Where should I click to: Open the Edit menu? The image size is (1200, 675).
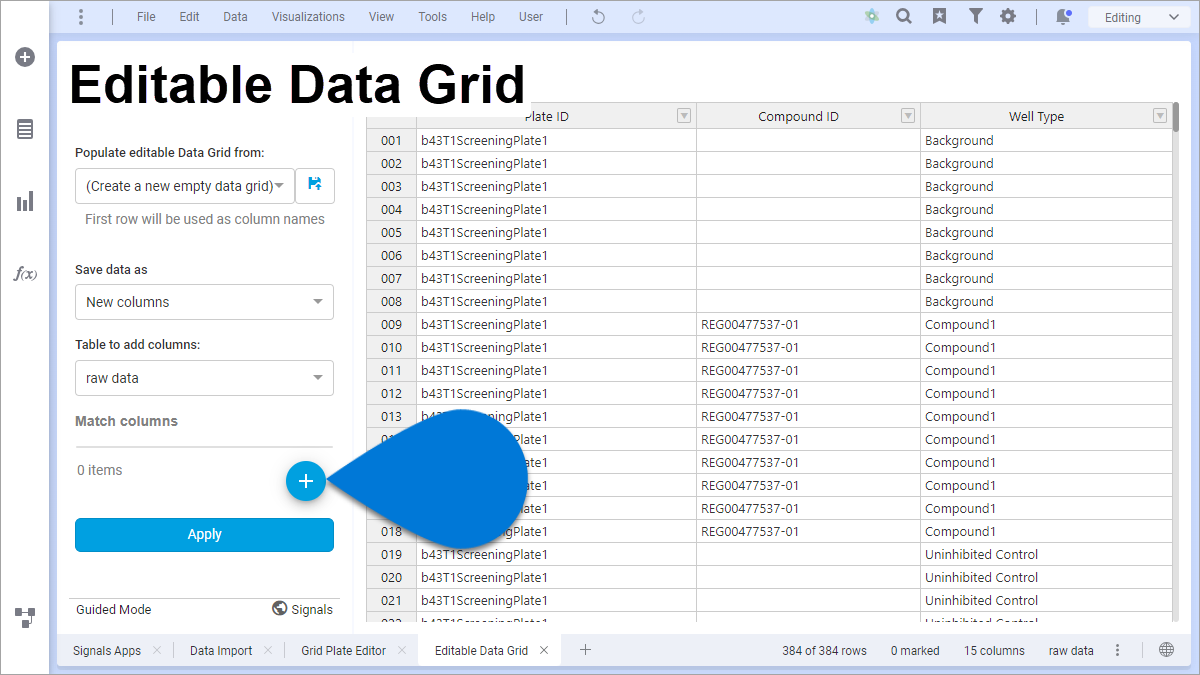[189, 17]
